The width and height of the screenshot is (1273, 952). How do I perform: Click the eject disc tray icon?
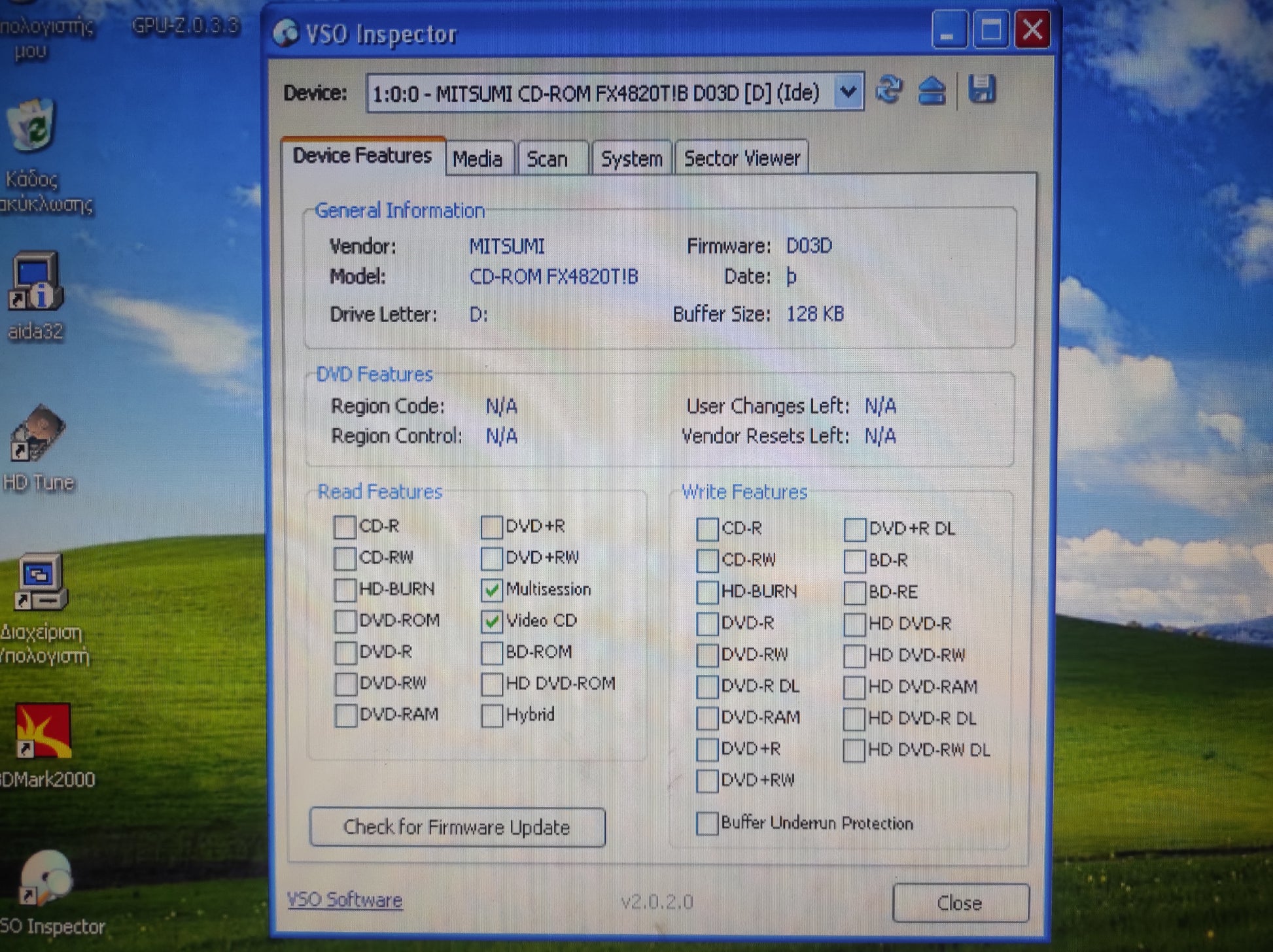coord(932,90)
